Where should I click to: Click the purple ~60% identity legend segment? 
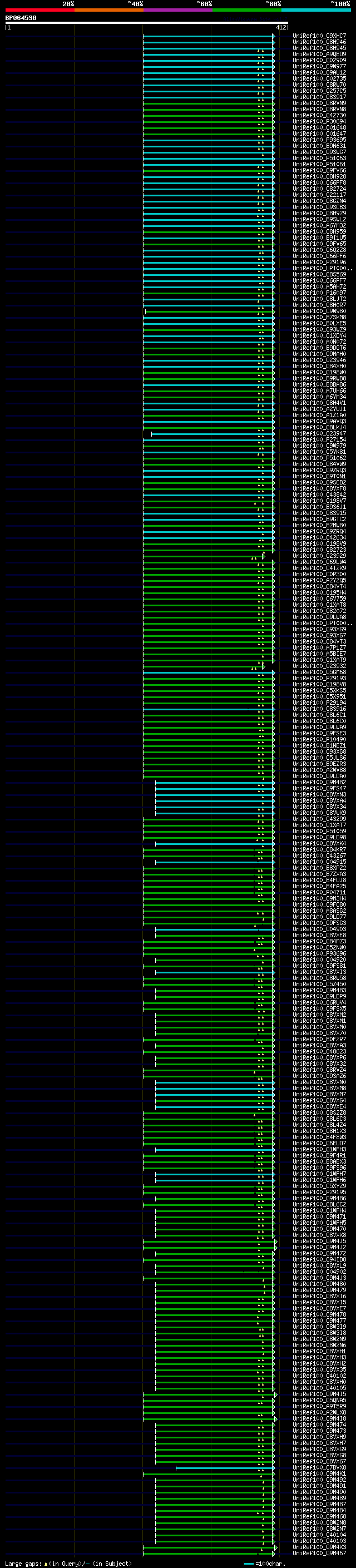[177, 10]
